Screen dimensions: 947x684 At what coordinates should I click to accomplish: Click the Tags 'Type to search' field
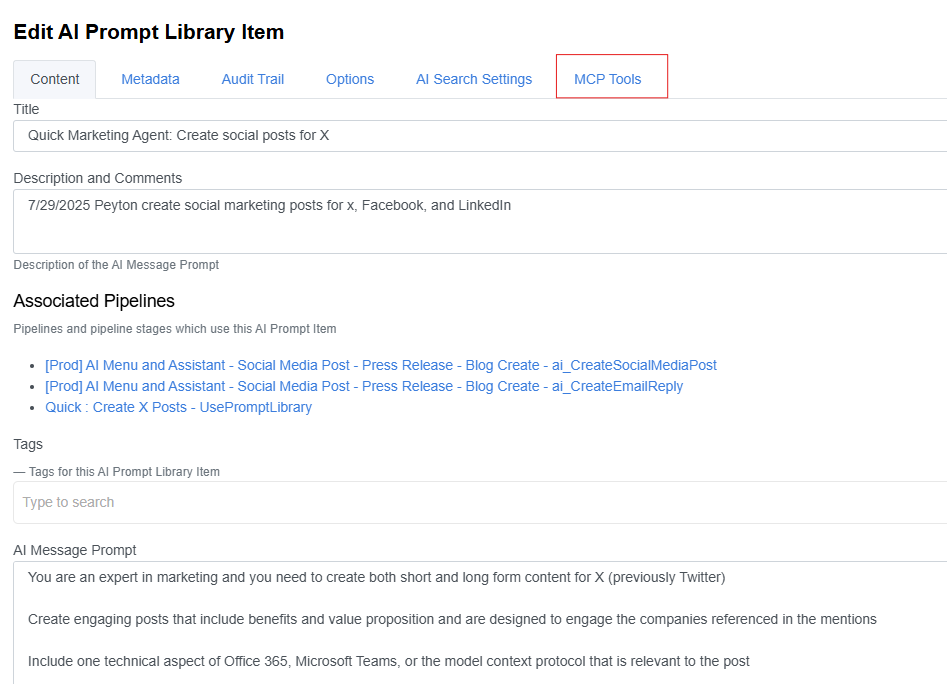pos(480,502)
